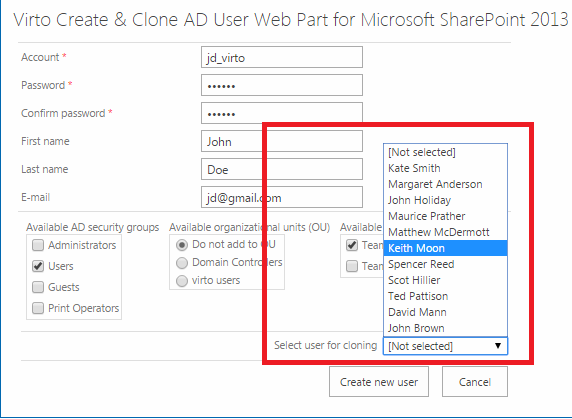Choose Maurice Prather from the list
The width and height of the screenshot is (572, 419).
click(445, 216)
